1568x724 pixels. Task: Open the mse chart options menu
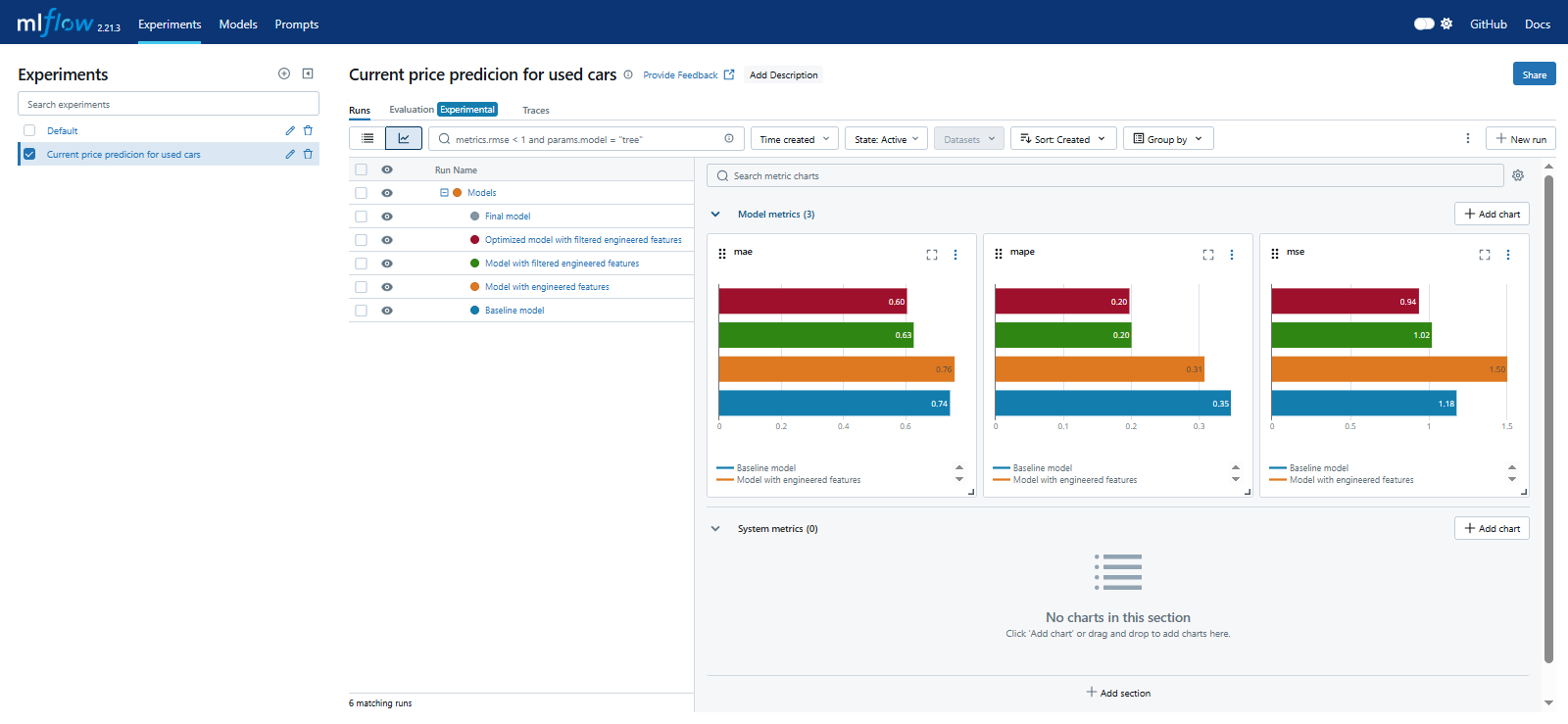coord(1508,255)
